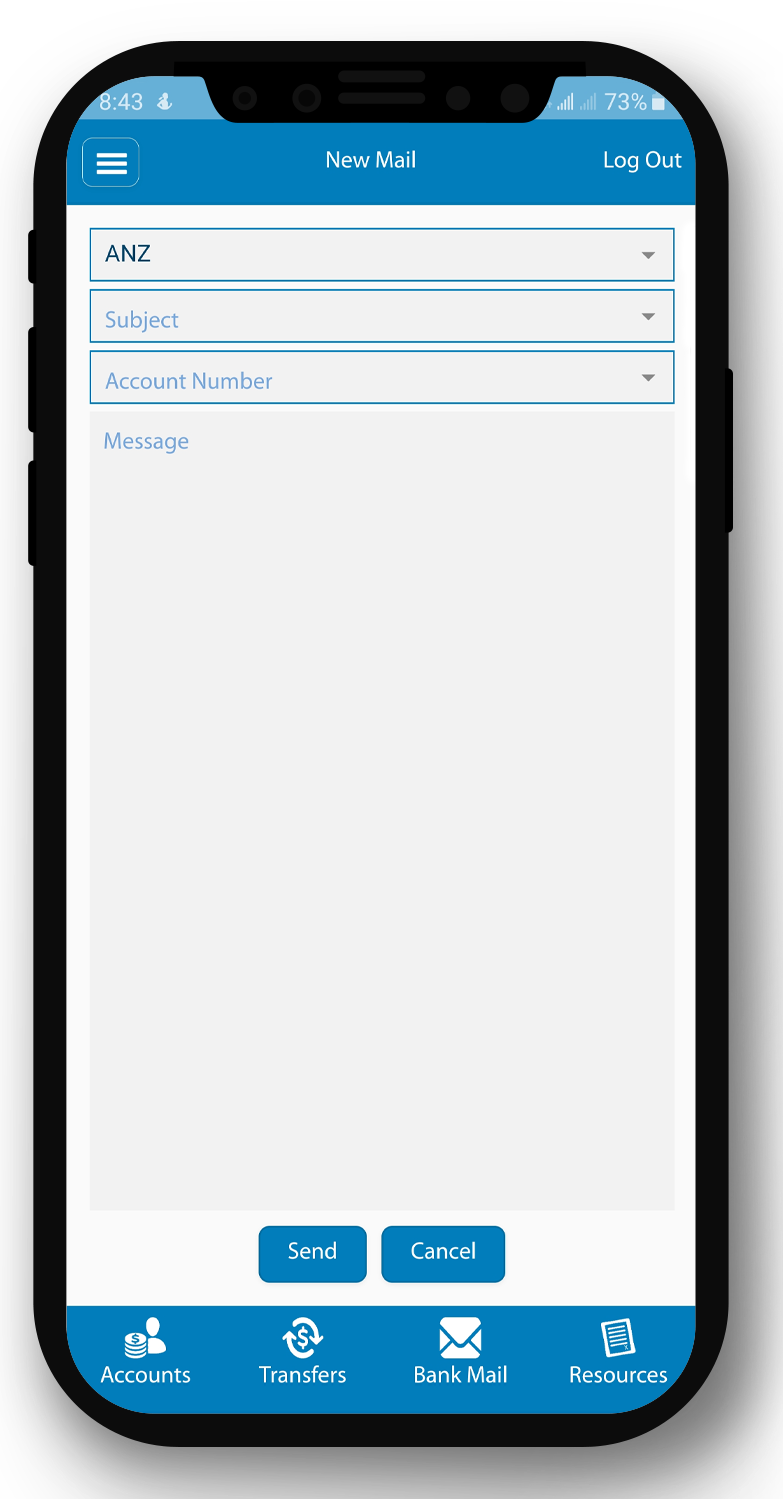Tap the notification icon beside 8:43
This screenshot has width=783, height=1499.
[165, 102]
